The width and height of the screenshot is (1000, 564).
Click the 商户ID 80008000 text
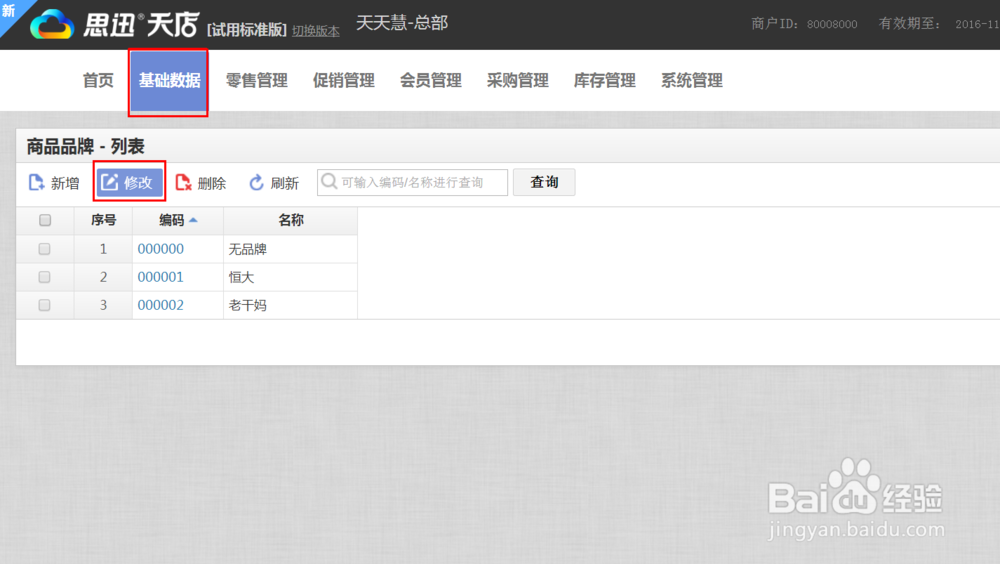tap(804, 24)
